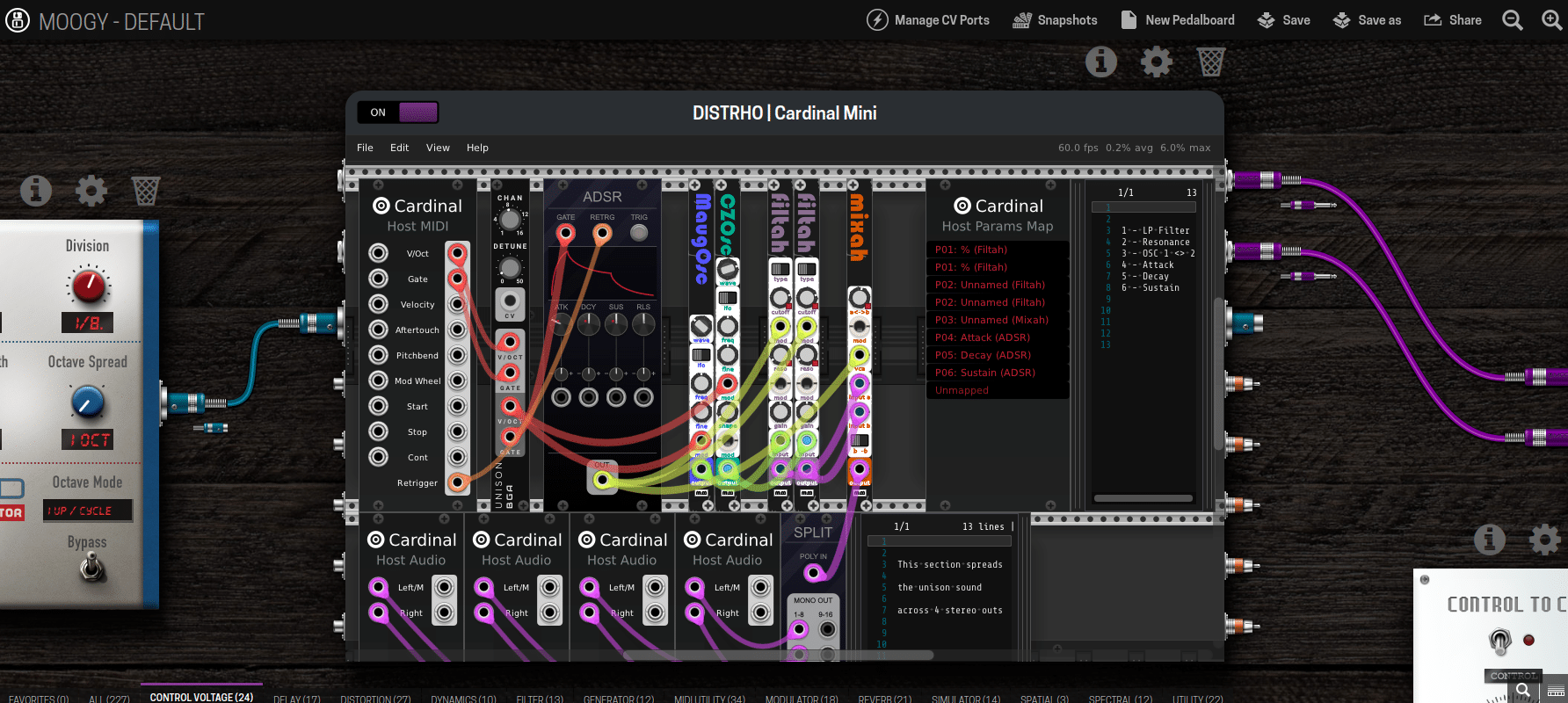Share the pedalboard
This screenshot has height=703, width=1568.
click(x=1453, y=20)
